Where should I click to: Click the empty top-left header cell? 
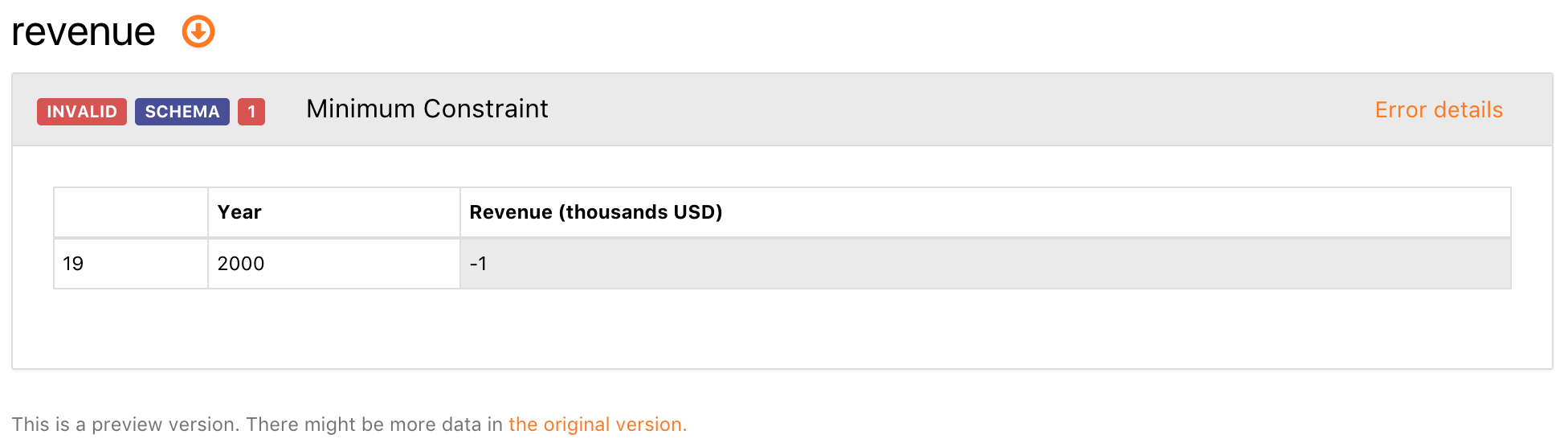[x=131, y=212]
